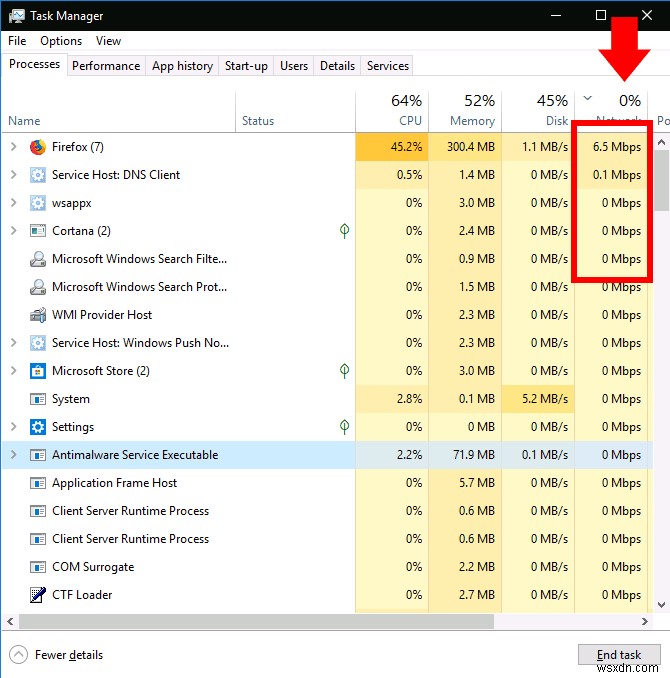Switch to the Services tab
This screenshot has width=670, height=678.
388,66
